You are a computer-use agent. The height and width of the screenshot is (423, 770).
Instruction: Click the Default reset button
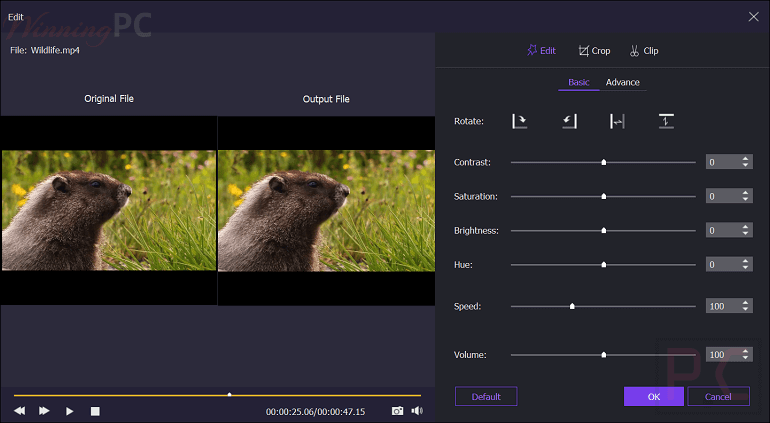[x=486, y=396]
